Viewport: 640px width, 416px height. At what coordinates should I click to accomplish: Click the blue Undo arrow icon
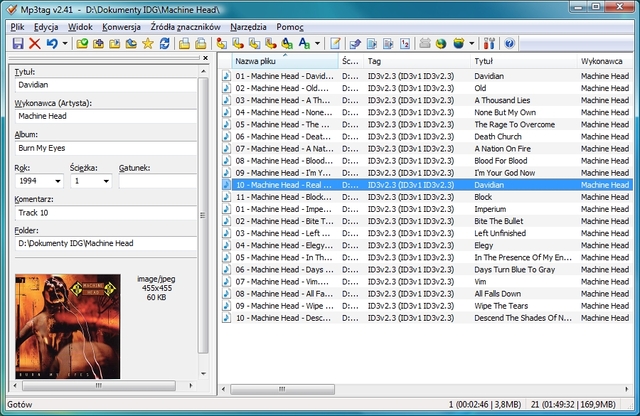pyautogui.click(x=51, y=43)
